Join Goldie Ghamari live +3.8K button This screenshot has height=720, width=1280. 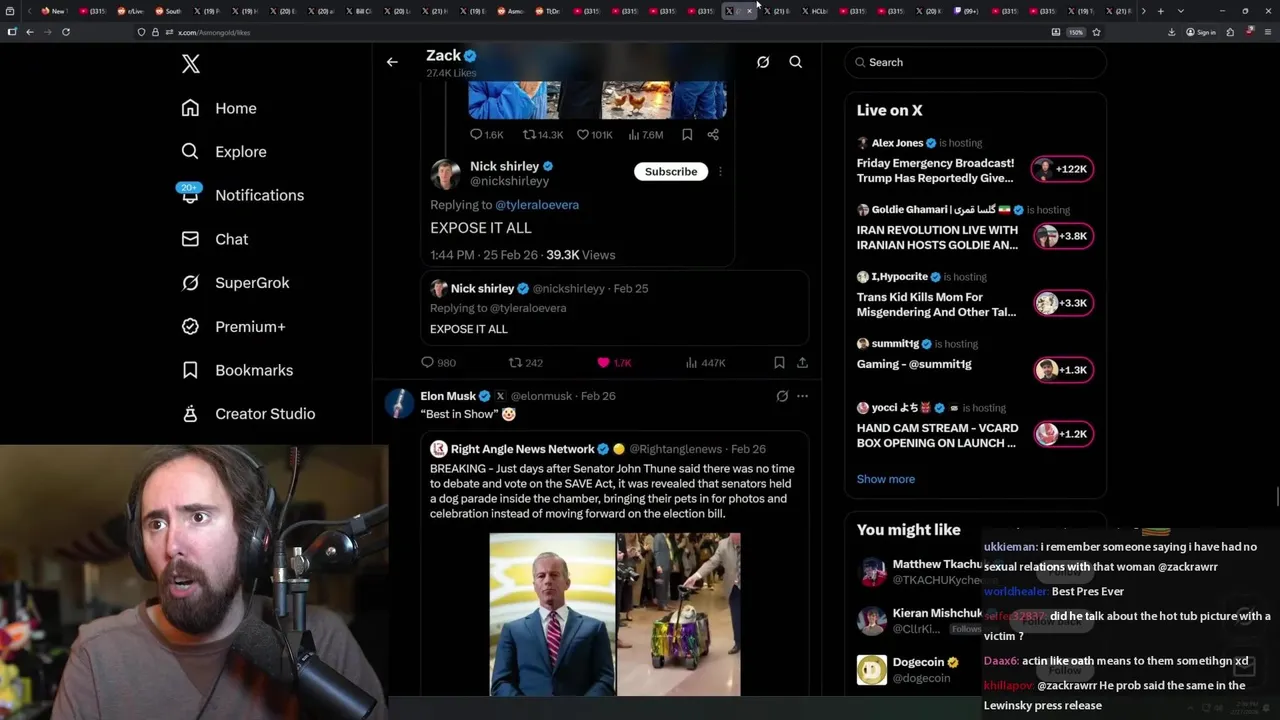pyautogui.click(x=1063, y=236)
